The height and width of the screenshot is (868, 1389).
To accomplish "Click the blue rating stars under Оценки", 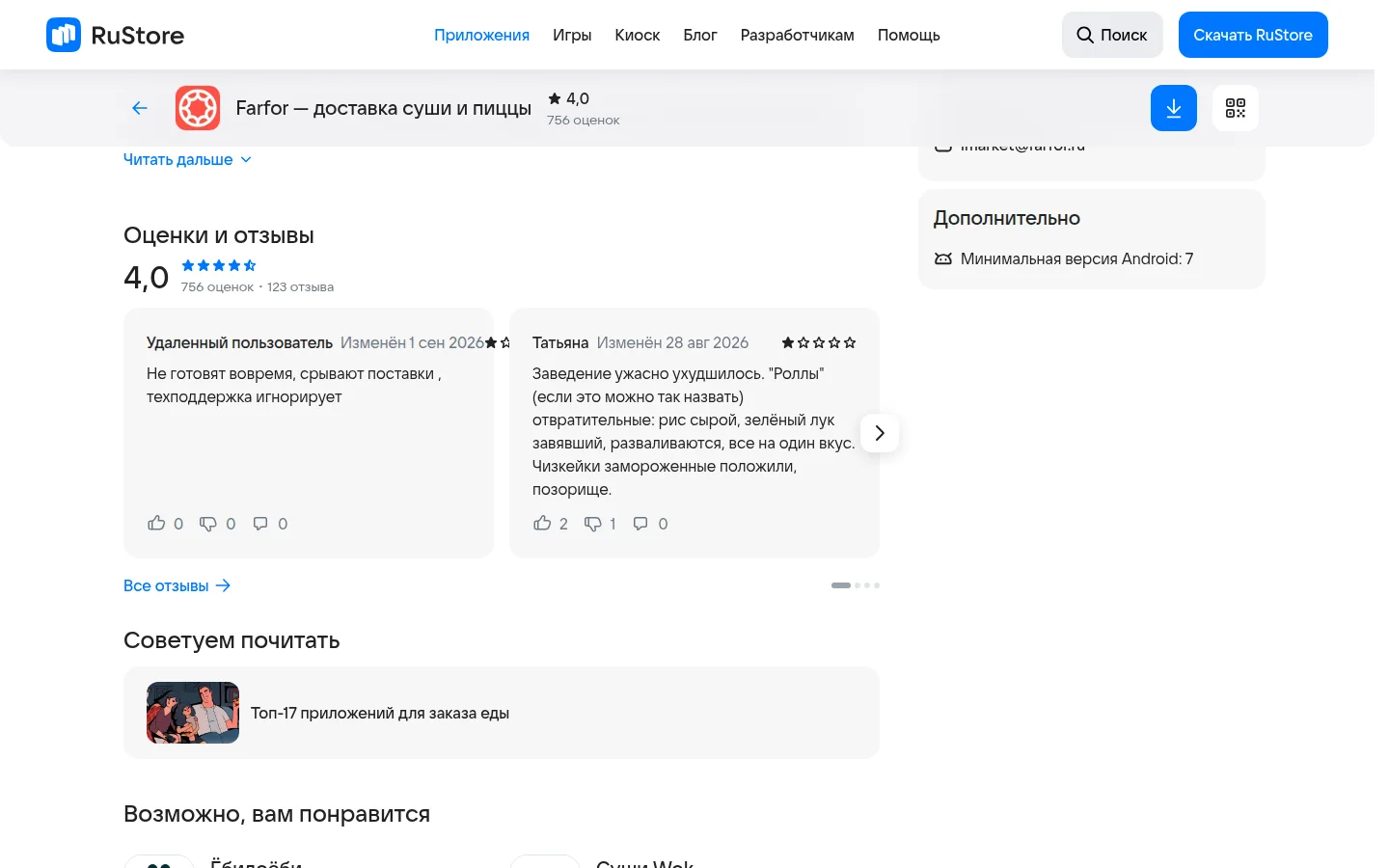I will point(219,265).
